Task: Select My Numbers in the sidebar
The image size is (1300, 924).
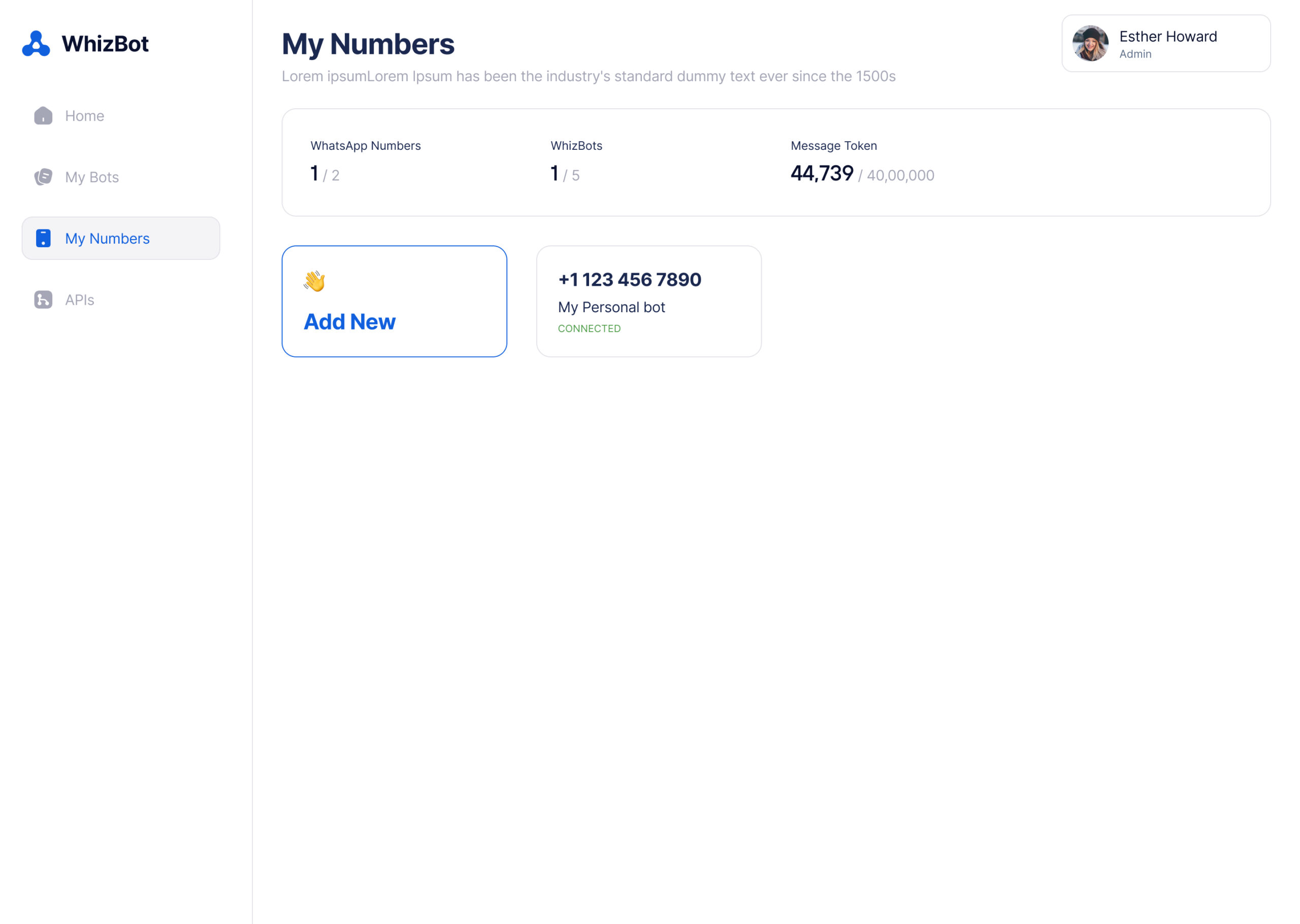Action: click(x=107, y=239)
